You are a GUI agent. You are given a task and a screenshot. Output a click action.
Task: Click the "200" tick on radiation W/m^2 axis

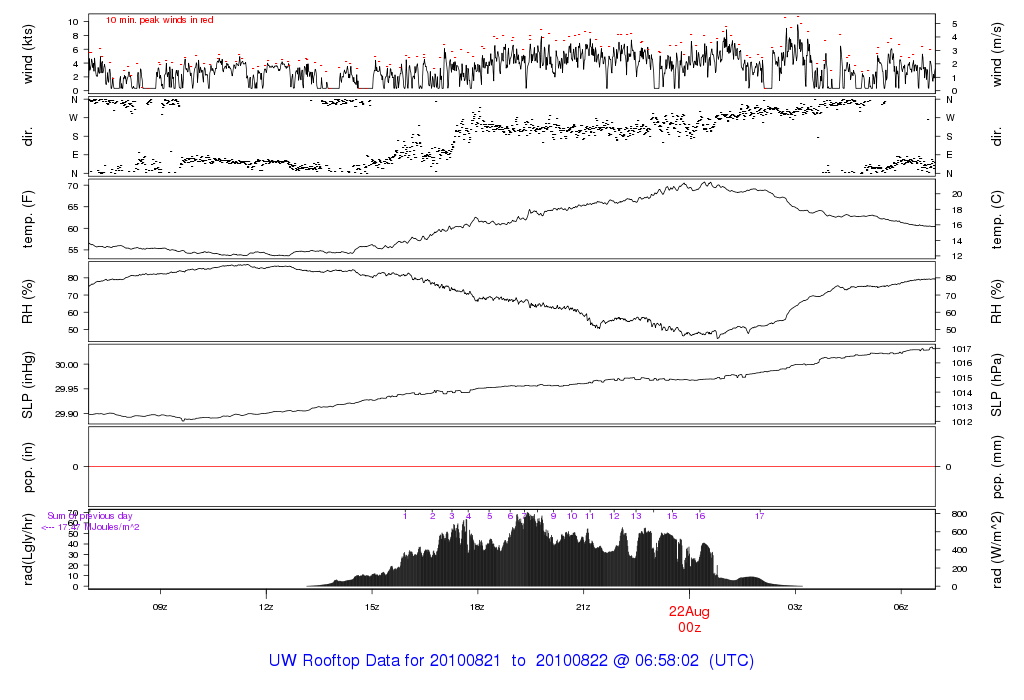tap(959, 569)
